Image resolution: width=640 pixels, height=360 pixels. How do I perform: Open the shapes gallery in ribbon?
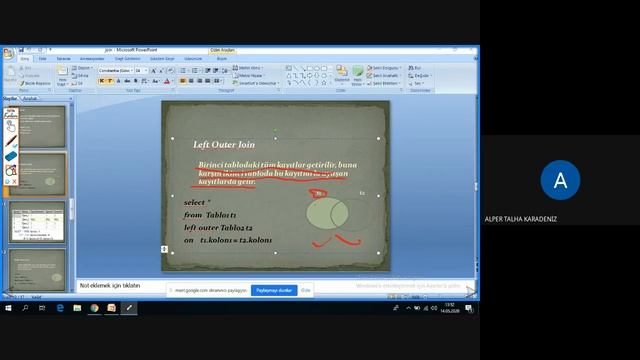pos(308,76)
